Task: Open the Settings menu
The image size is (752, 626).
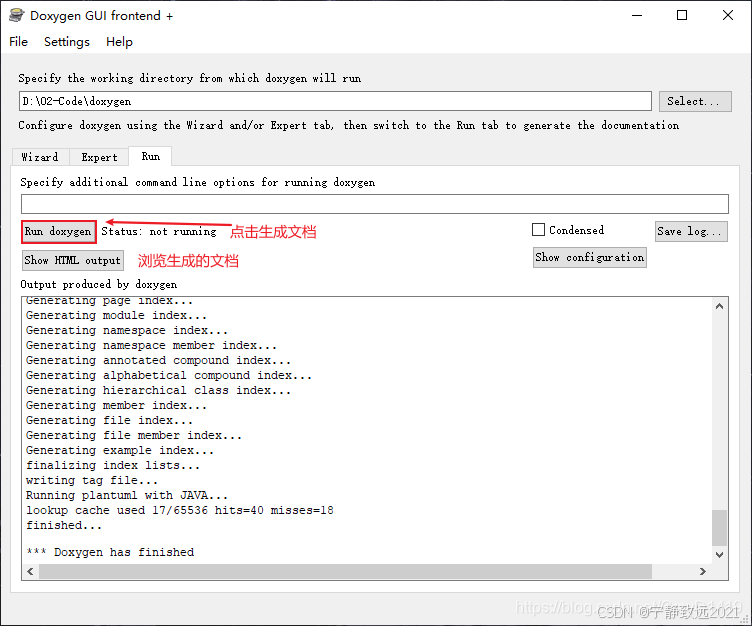Action: click(x=67, y=42)
